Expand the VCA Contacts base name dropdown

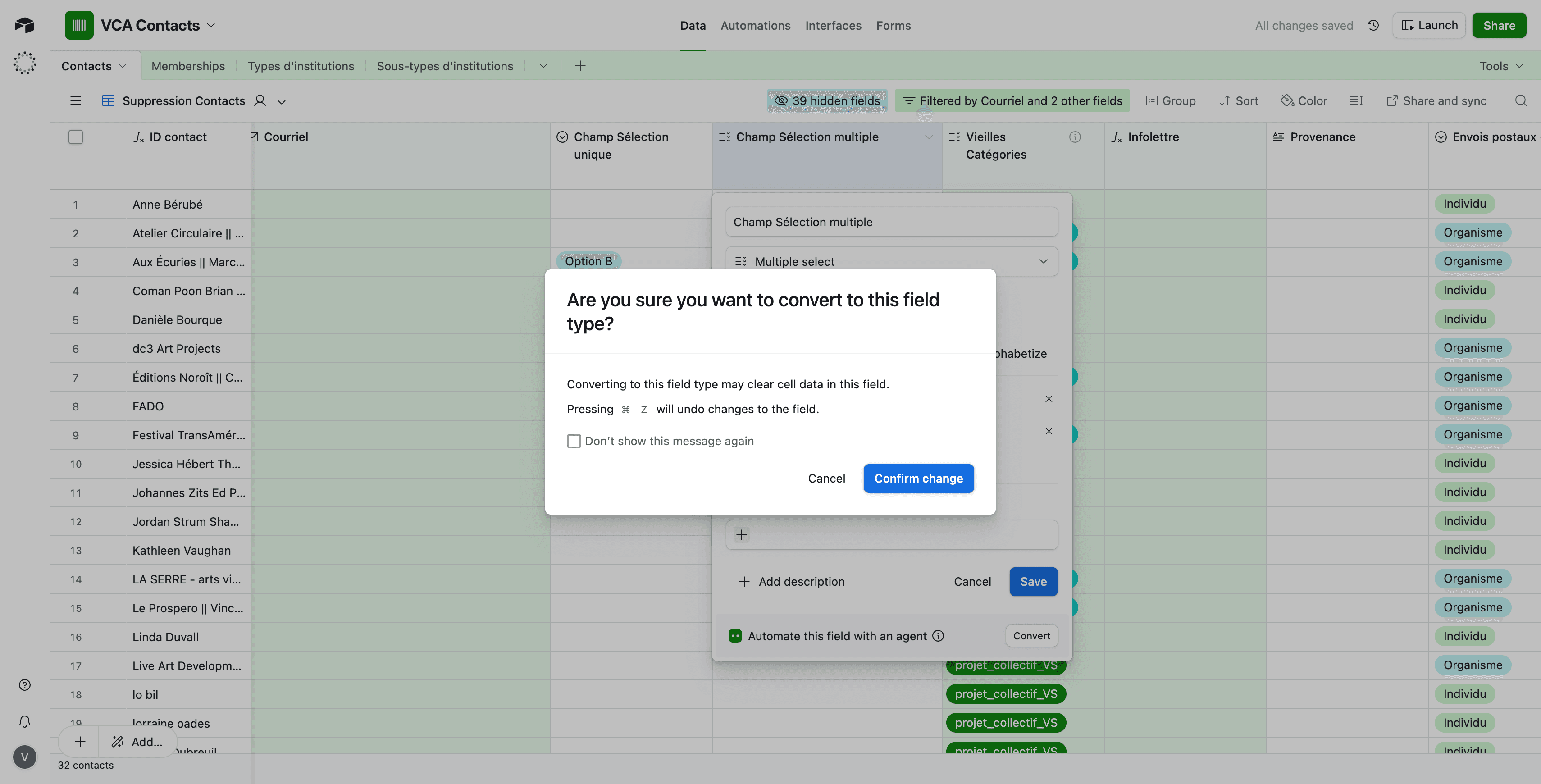(211, 25)
